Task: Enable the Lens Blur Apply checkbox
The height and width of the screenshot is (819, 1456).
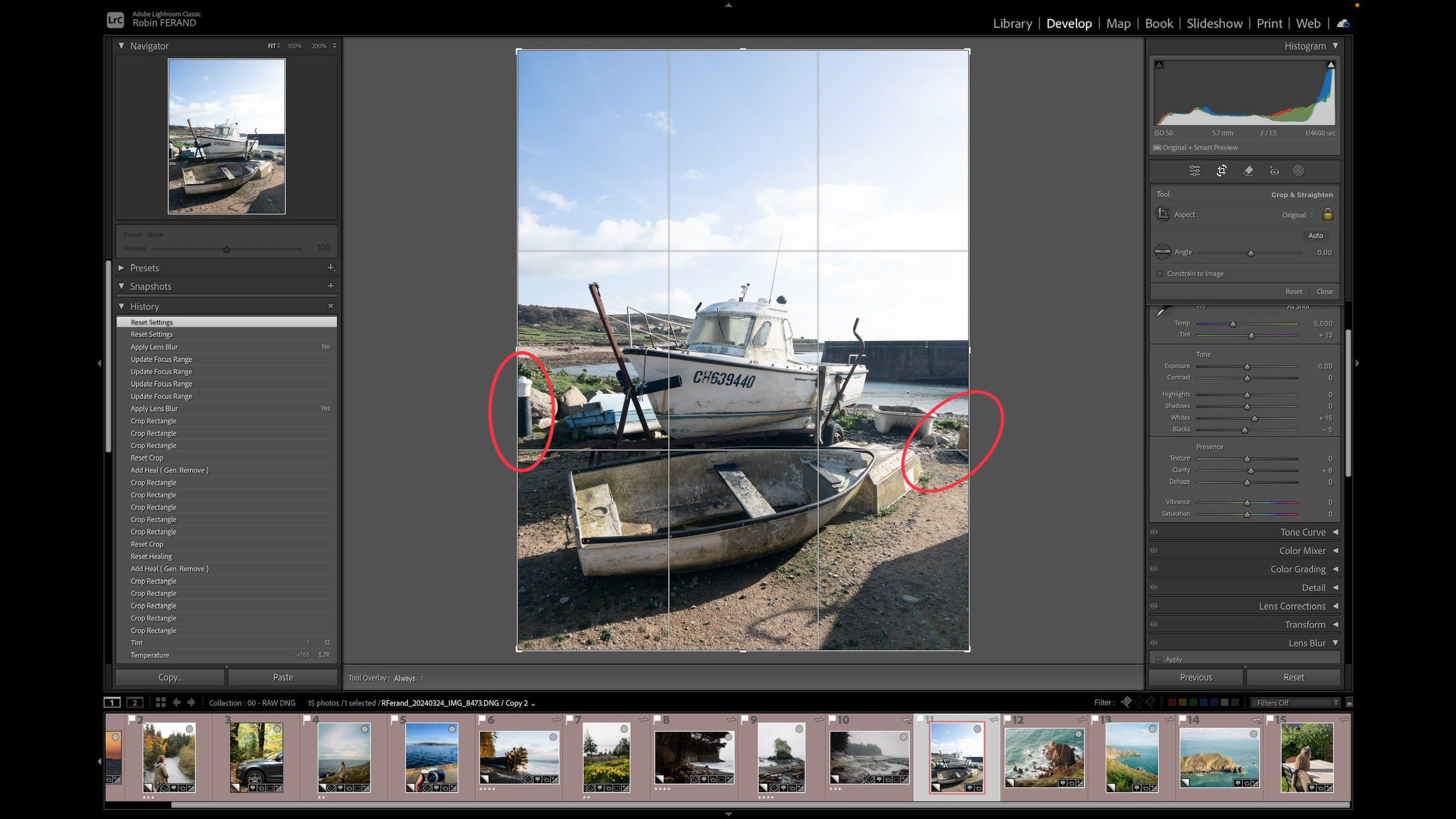Action: [x=1159, y=660]
